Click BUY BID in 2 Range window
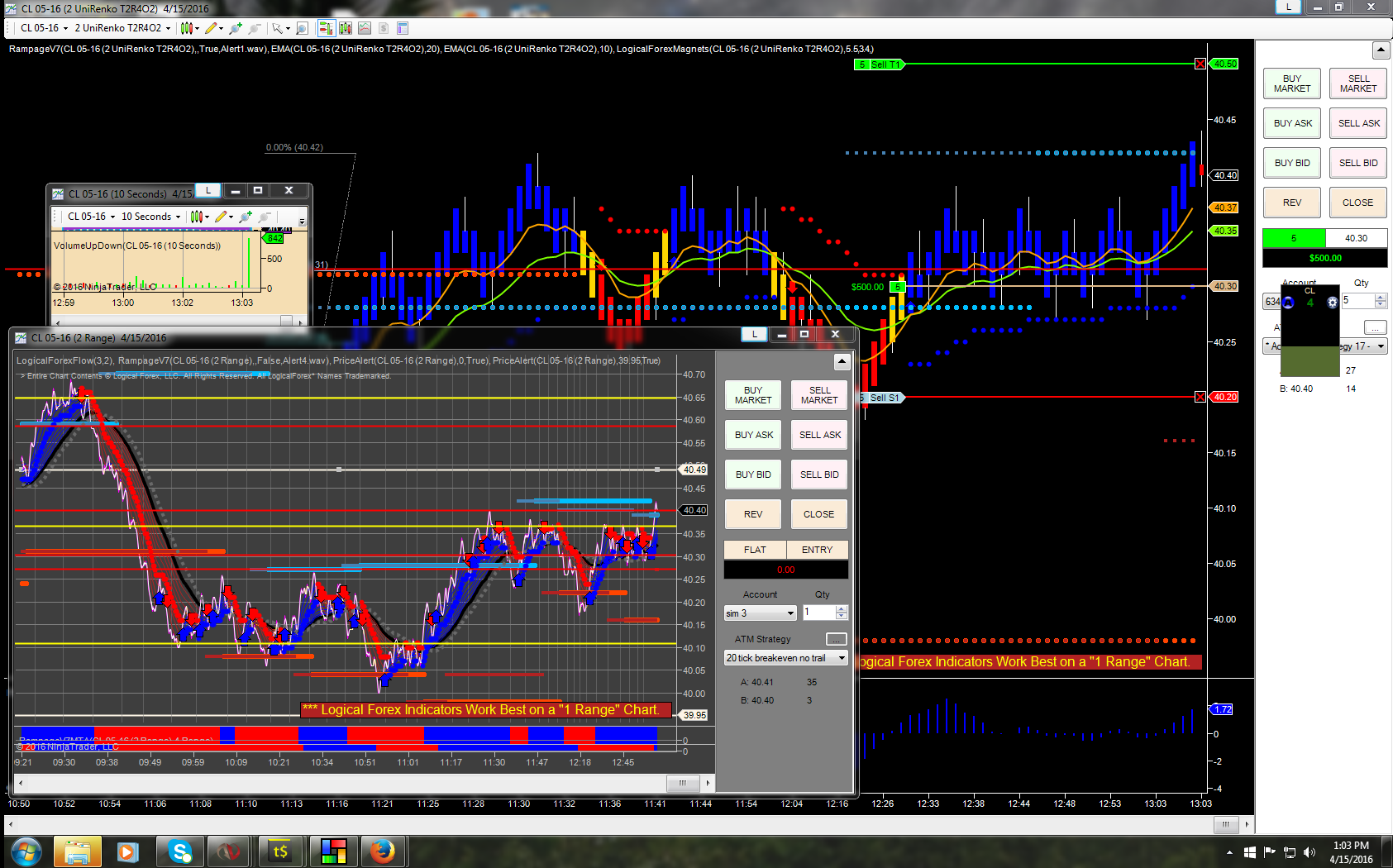Viewport: 1393px width, 868px height. click(753, 475)
